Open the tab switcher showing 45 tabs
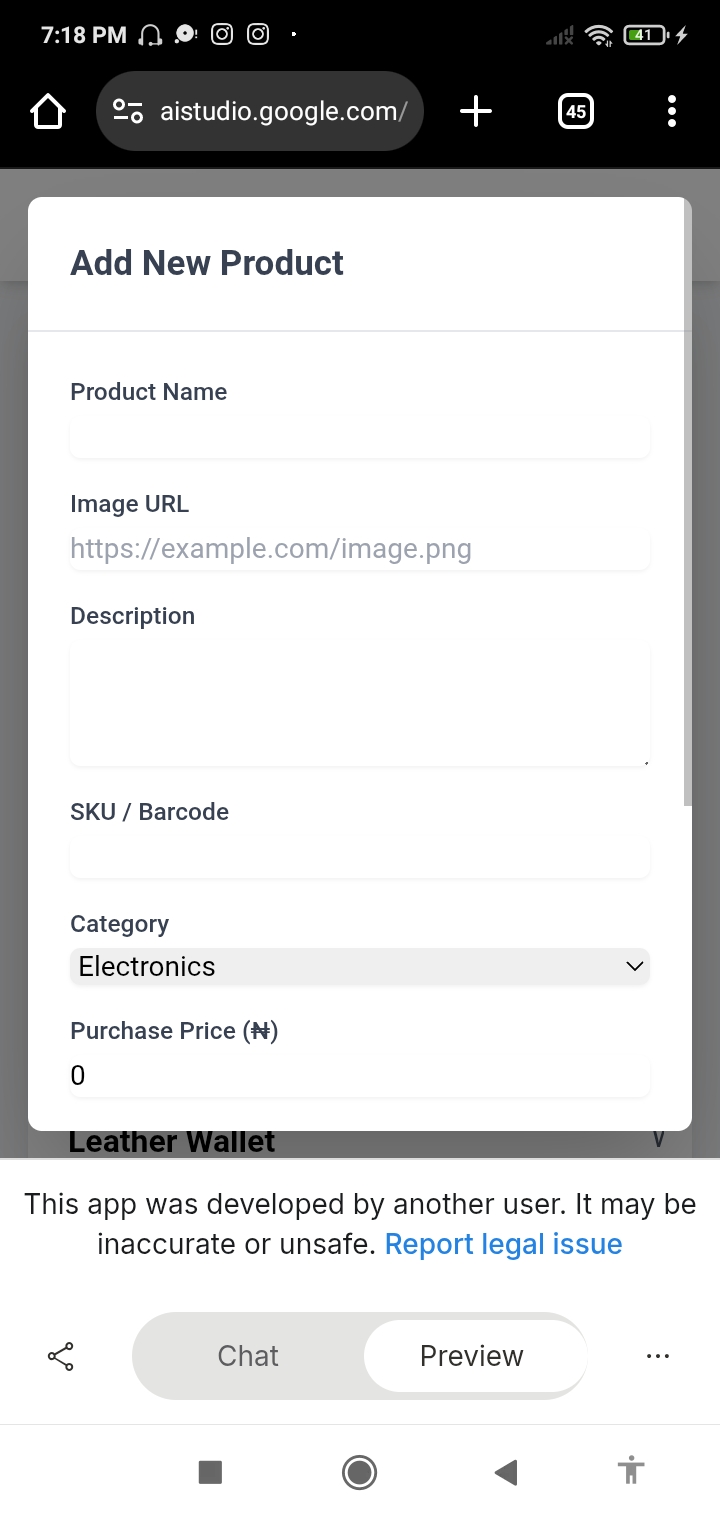Screen dimensions: 720x1520 point(575,112)
